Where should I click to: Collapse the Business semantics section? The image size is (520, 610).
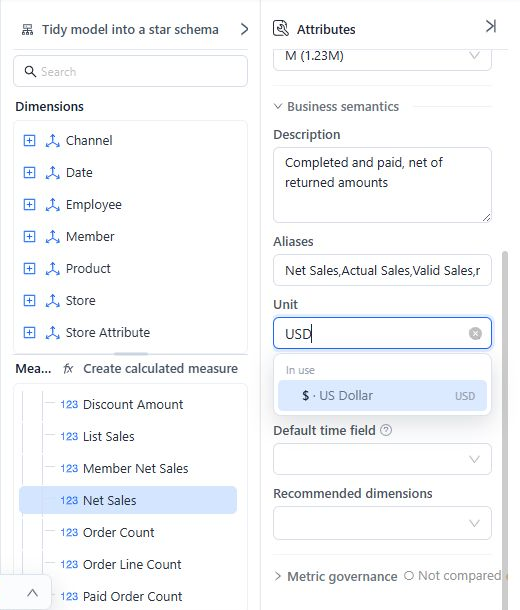point(278,106)
